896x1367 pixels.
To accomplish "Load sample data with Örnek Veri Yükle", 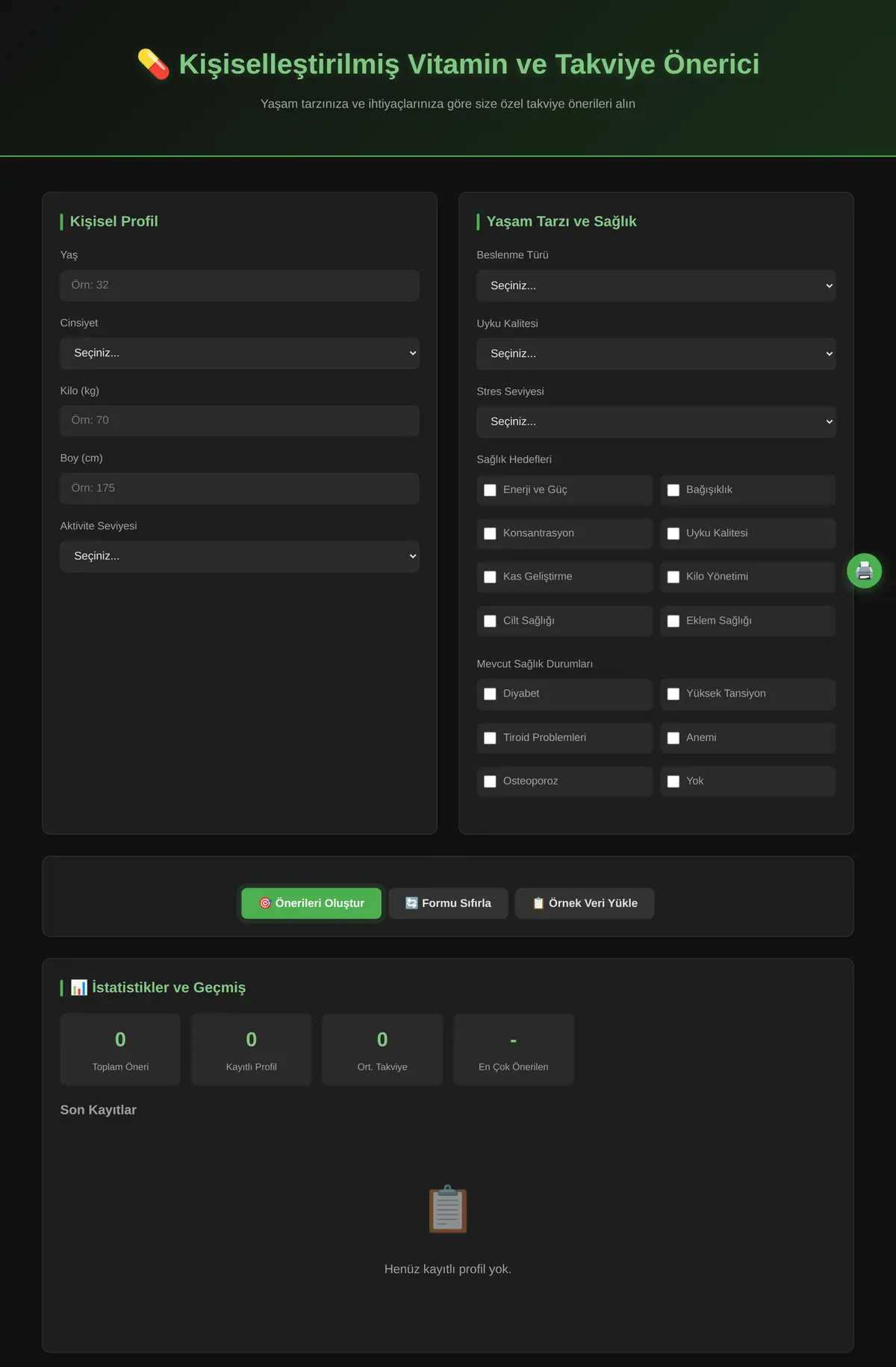I will tap(585, 903).
